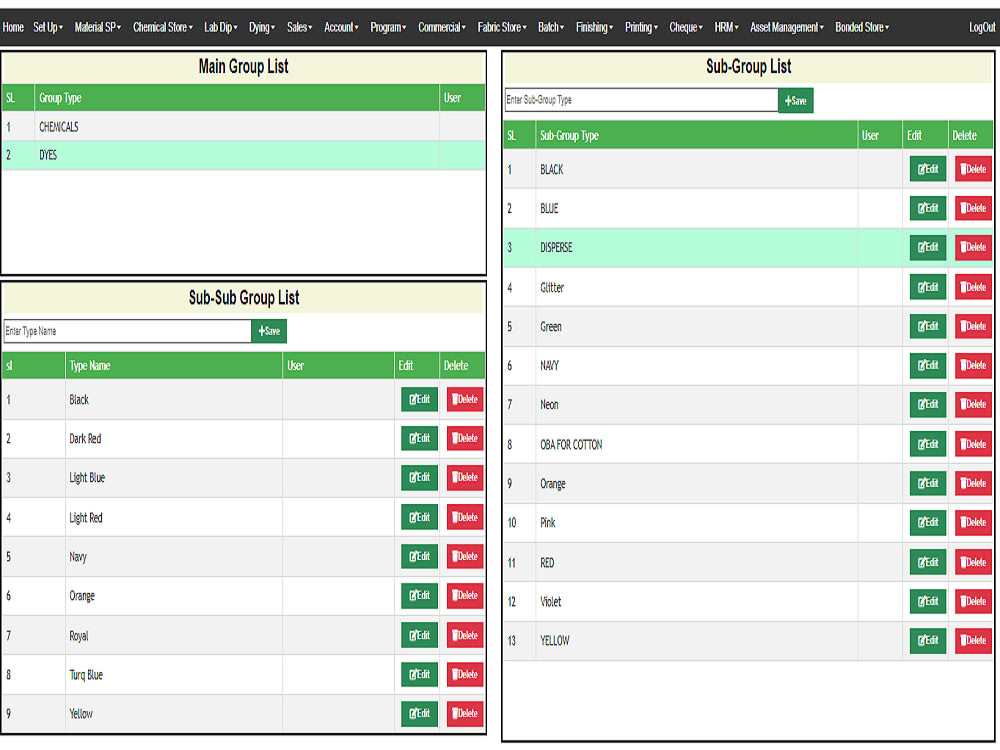Open the HRM menu
The width and height of the screenshot is (1000, 750).
tap(726, 27)
